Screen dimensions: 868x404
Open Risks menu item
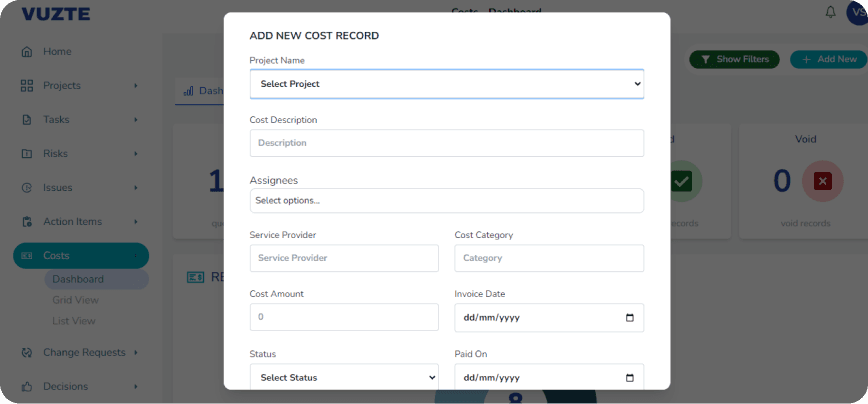click(55, 154)
